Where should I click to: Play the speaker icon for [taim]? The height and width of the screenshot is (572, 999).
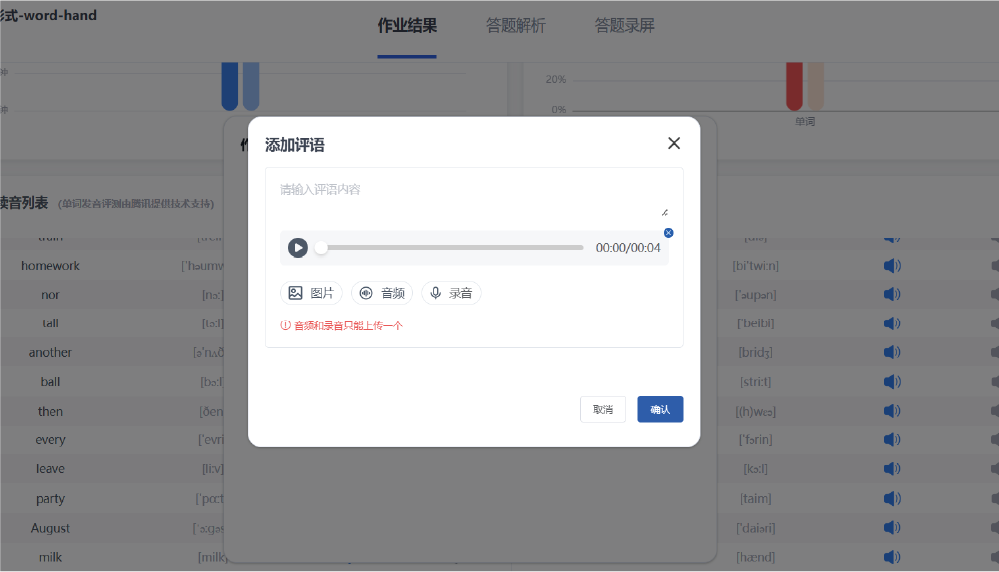click(892, 499)
